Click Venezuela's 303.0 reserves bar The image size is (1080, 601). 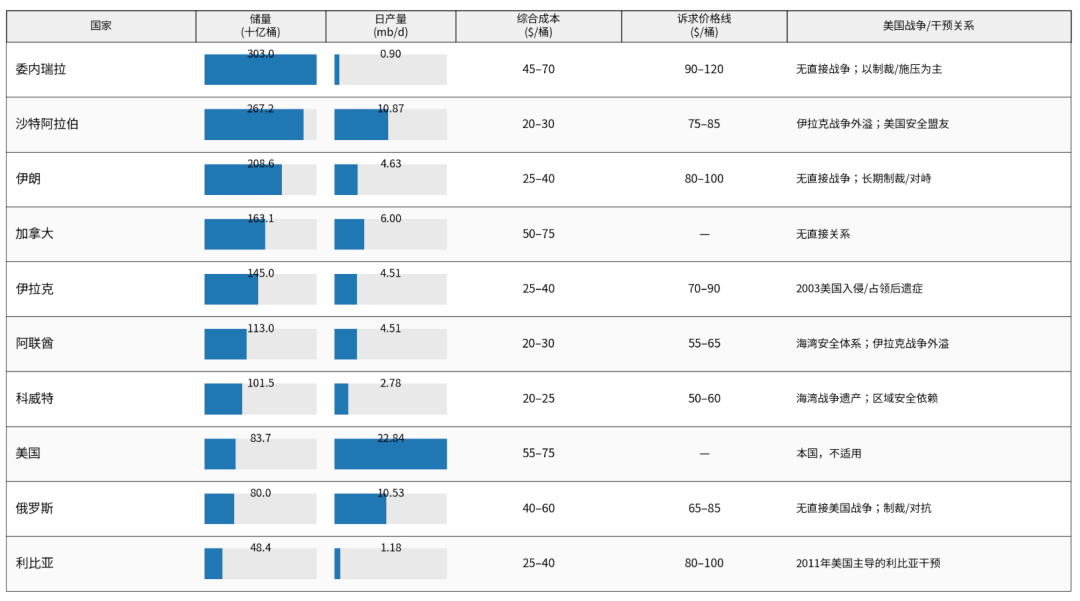[x=260, y=70]
